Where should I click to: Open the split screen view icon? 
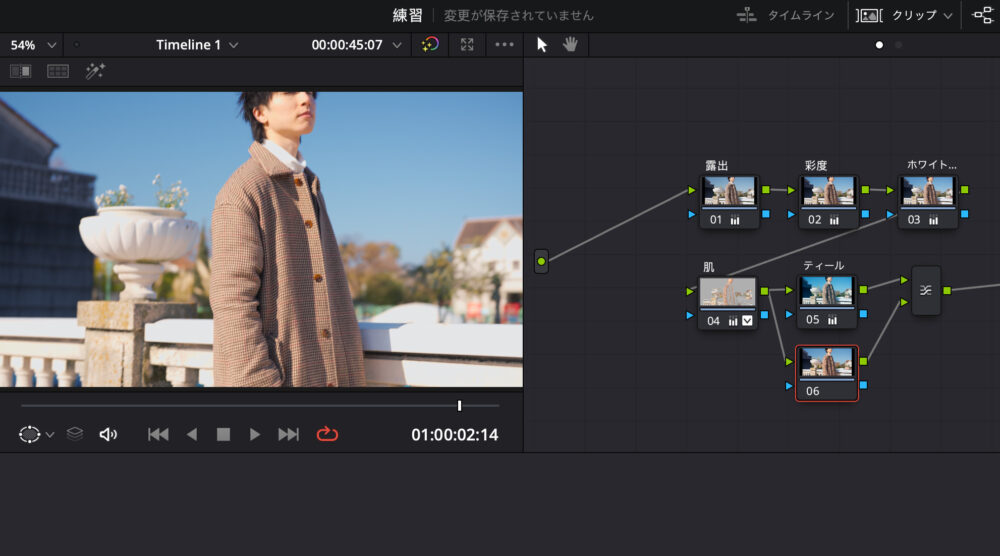(x=58, y=71)
